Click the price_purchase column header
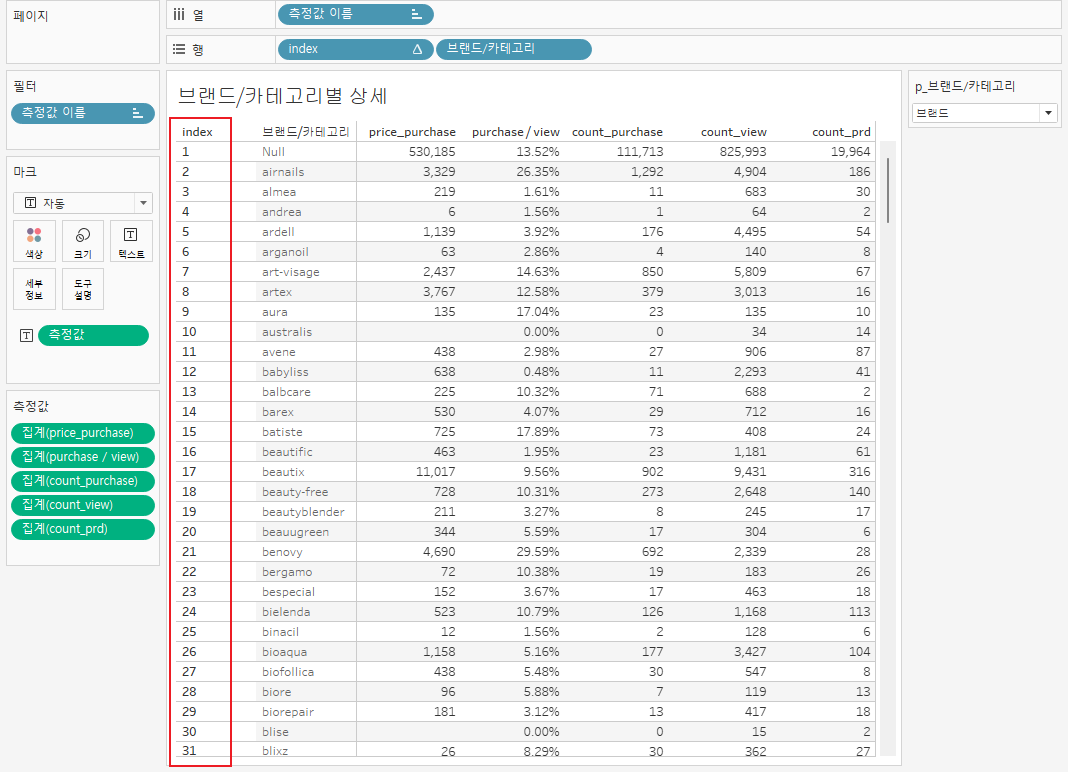1068x772 pixels. point(412,132)
